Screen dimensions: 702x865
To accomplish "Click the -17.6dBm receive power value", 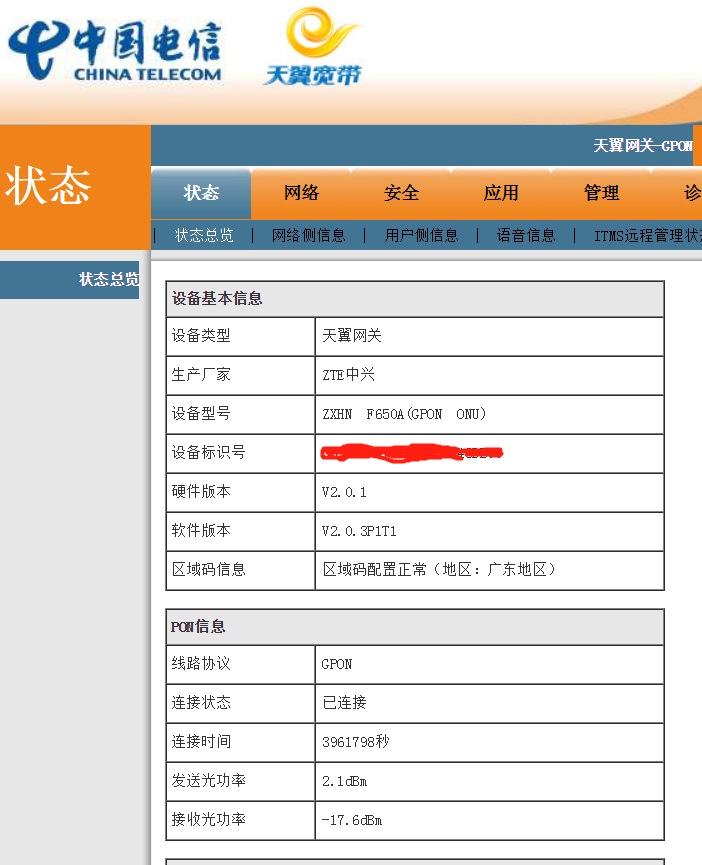I will point(352,820).
